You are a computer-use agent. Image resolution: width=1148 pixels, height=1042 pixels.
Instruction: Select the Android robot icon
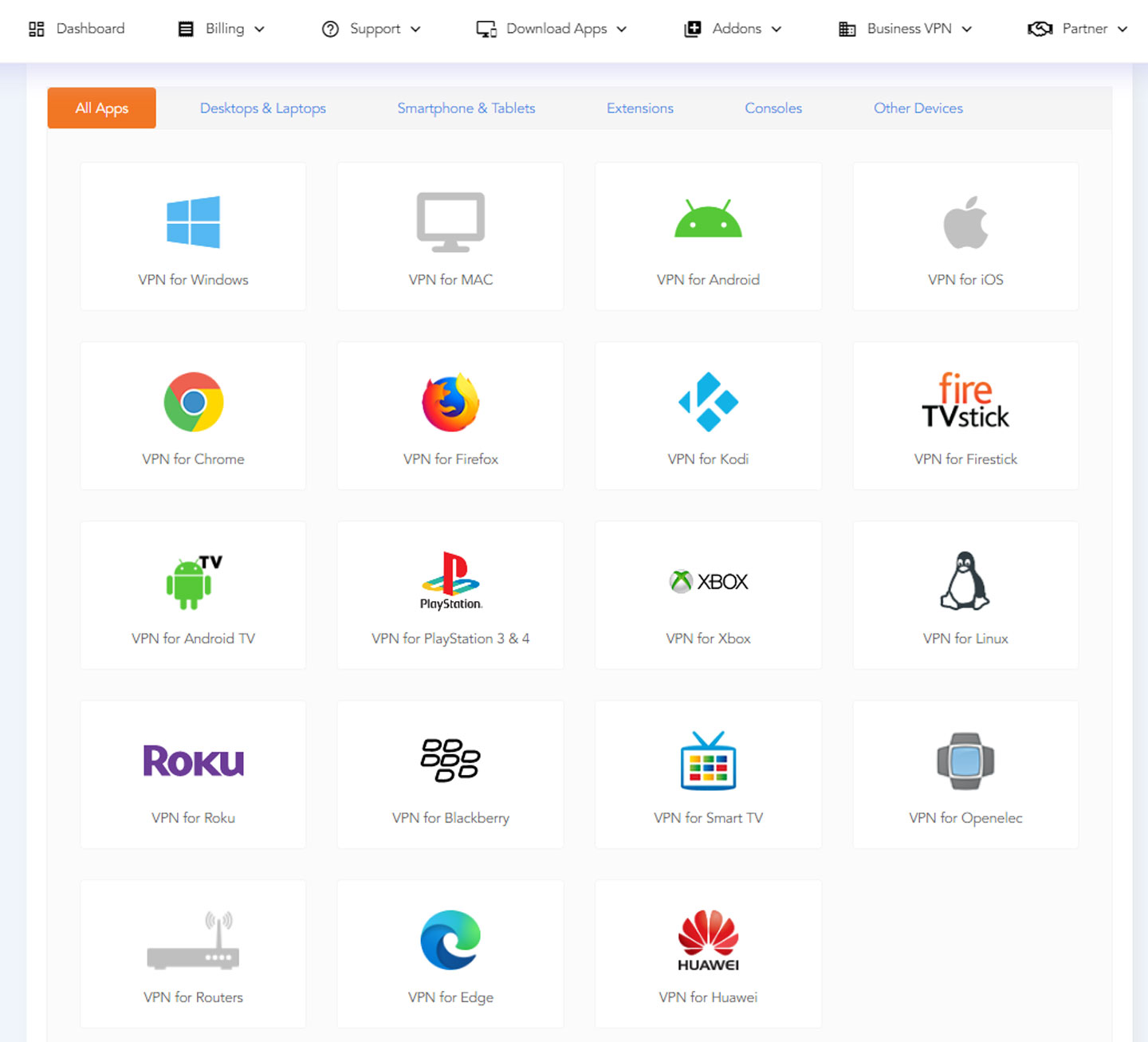click(x=708, y=220)
